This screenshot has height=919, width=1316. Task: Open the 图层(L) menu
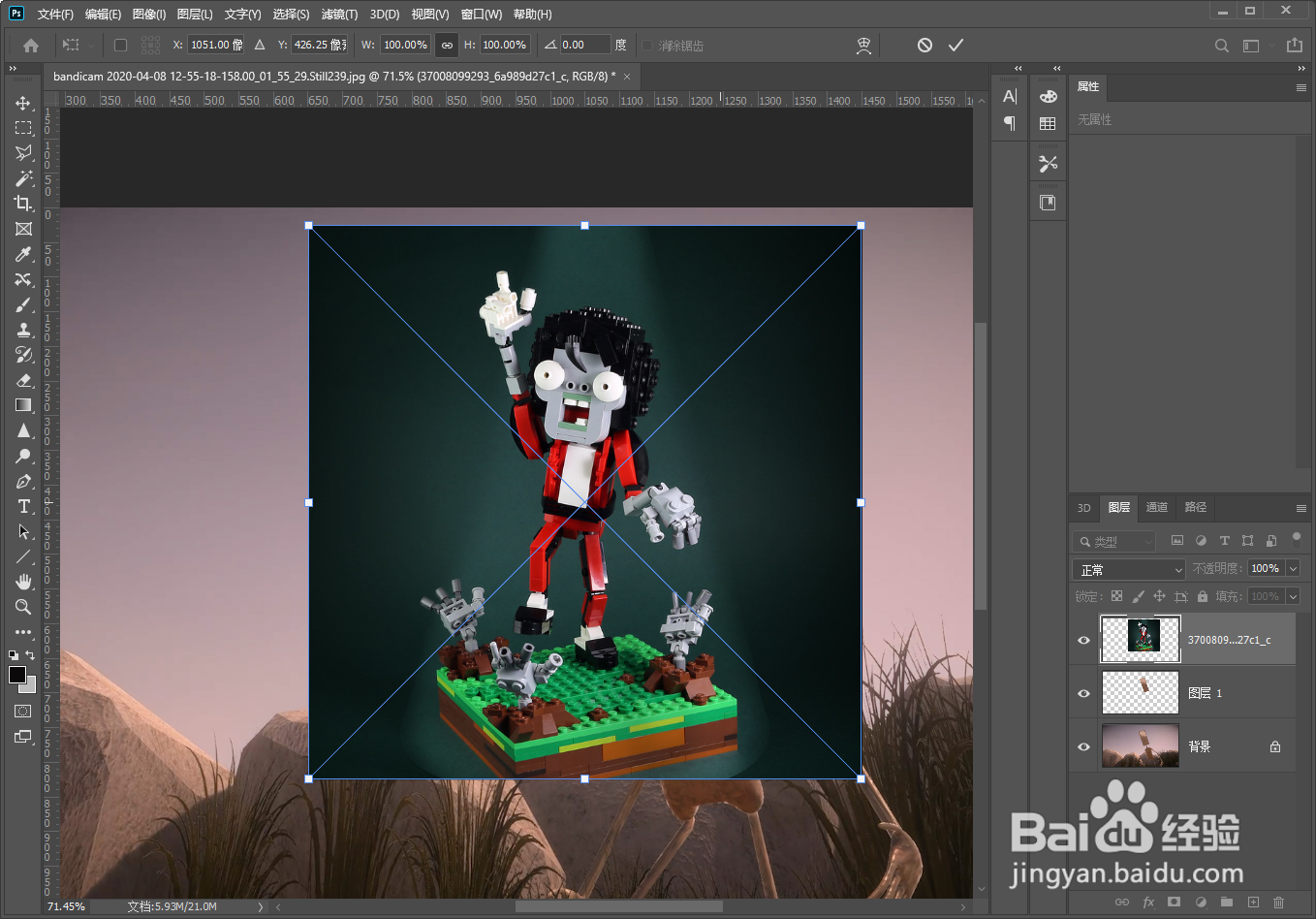point(195,14)
